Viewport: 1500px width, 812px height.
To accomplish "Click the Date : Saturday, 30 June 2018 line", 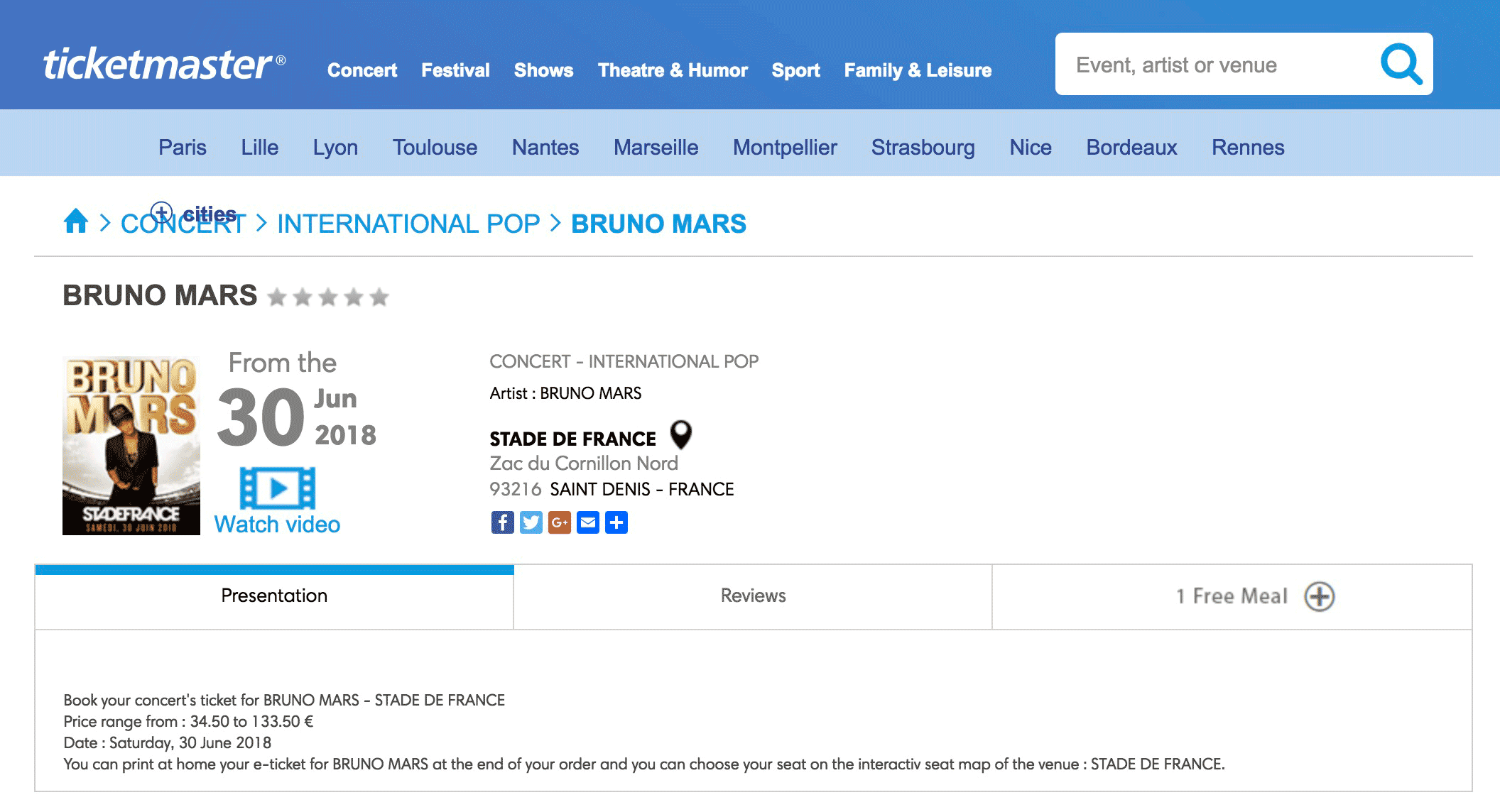I will (168, 743).
